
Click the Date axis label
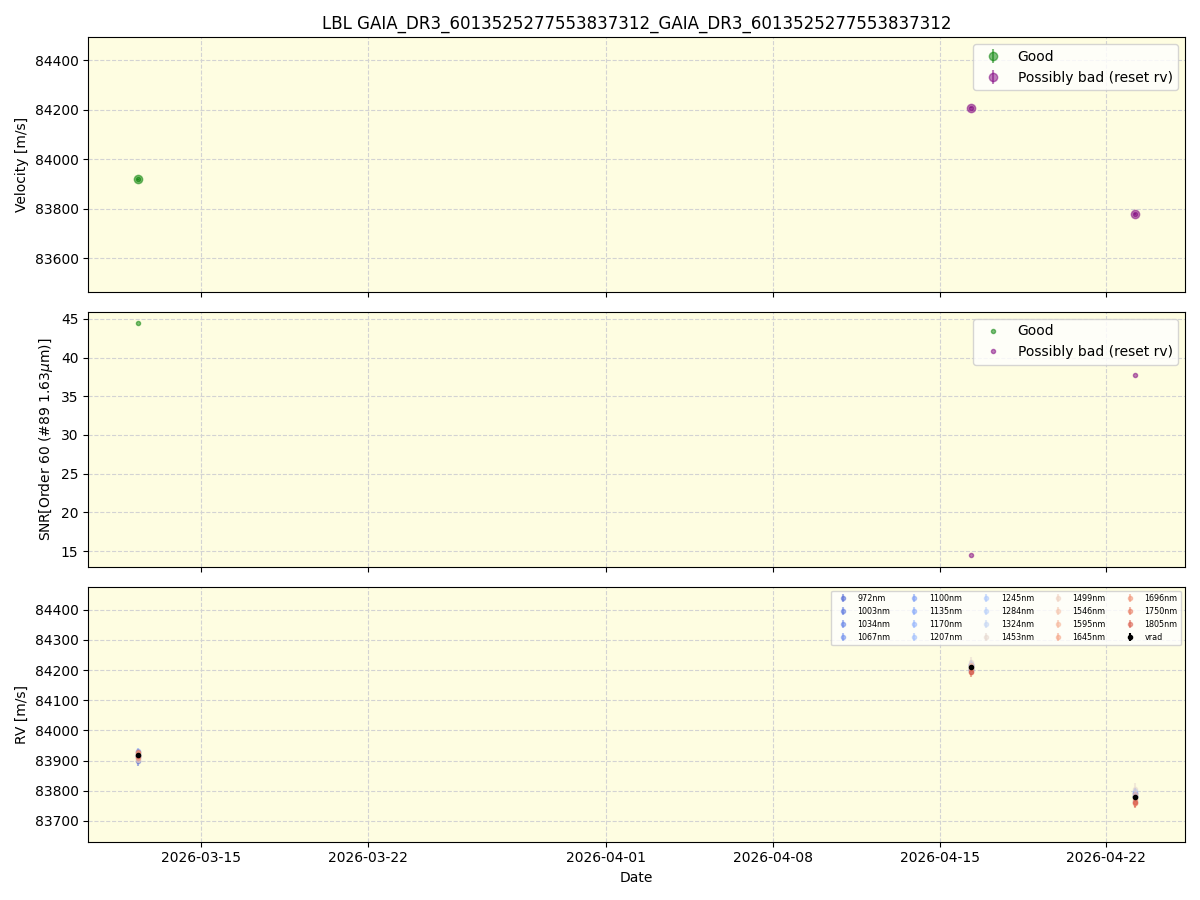tap(636, 877)
